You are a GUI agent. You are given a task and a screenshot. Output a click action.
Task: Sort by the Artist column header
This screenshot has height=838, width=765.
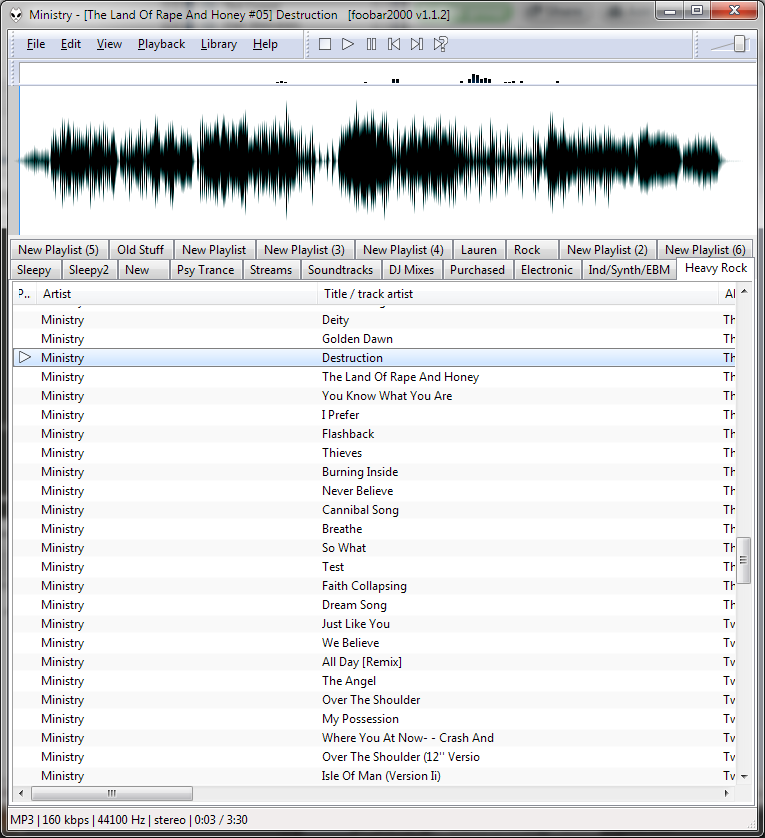177,294
